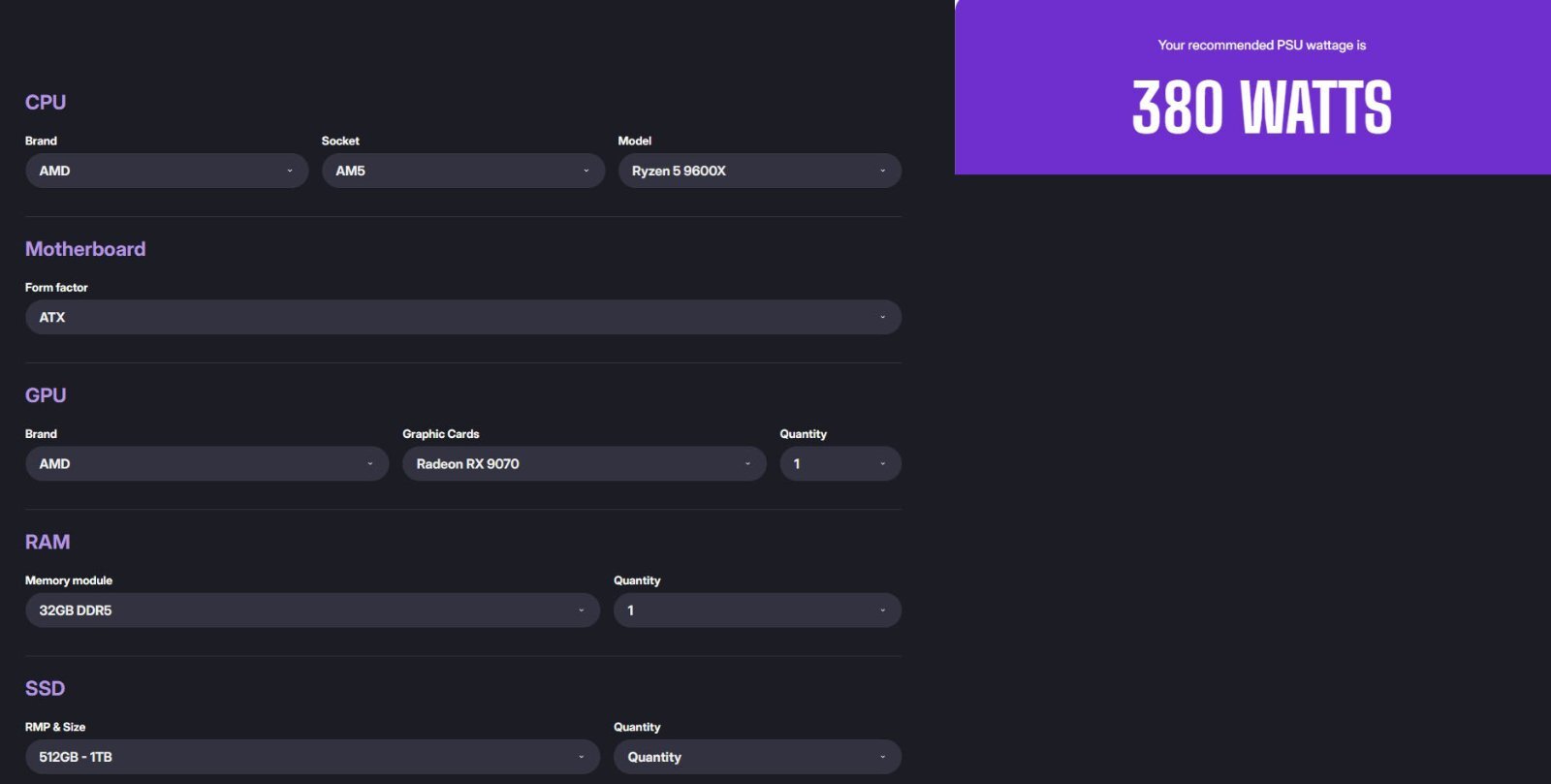1551x784 pixels.
Task: Open the CPU Brand dropdown showing AMD
Action: (167, 171)
